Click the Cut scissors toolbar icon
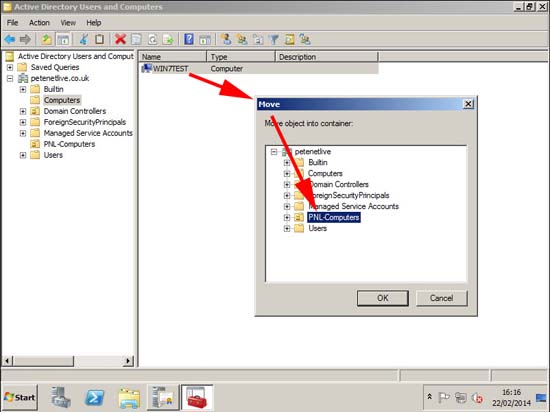 (83, 39)
